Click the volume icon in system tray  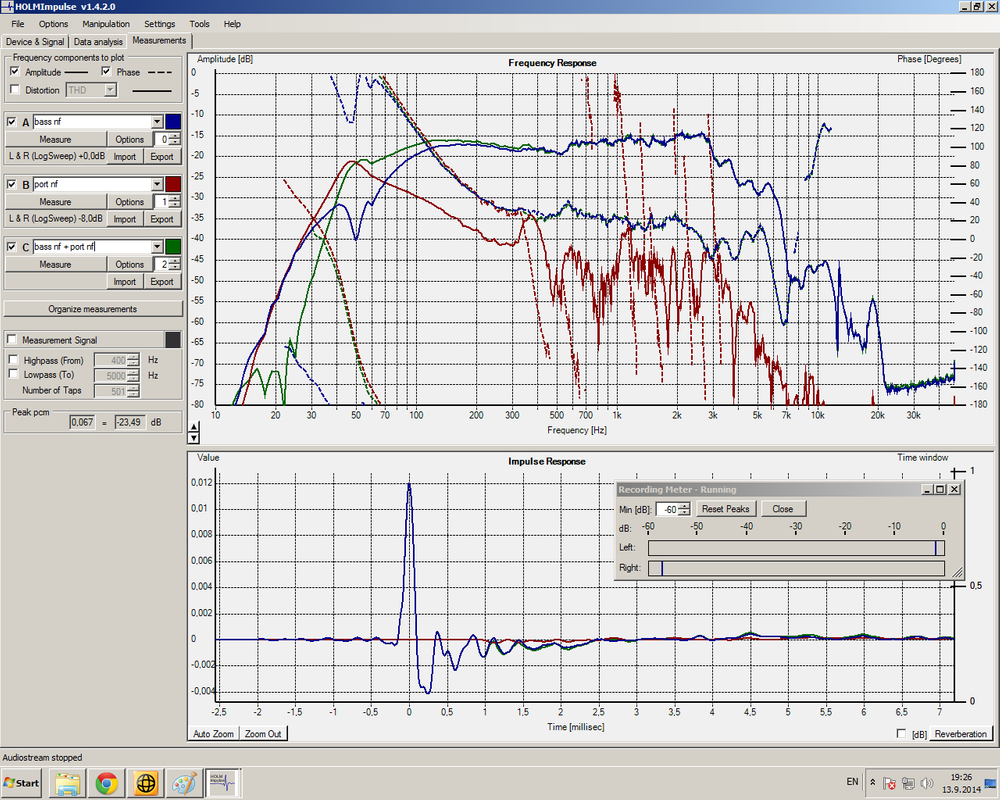(x=927, y=783)
